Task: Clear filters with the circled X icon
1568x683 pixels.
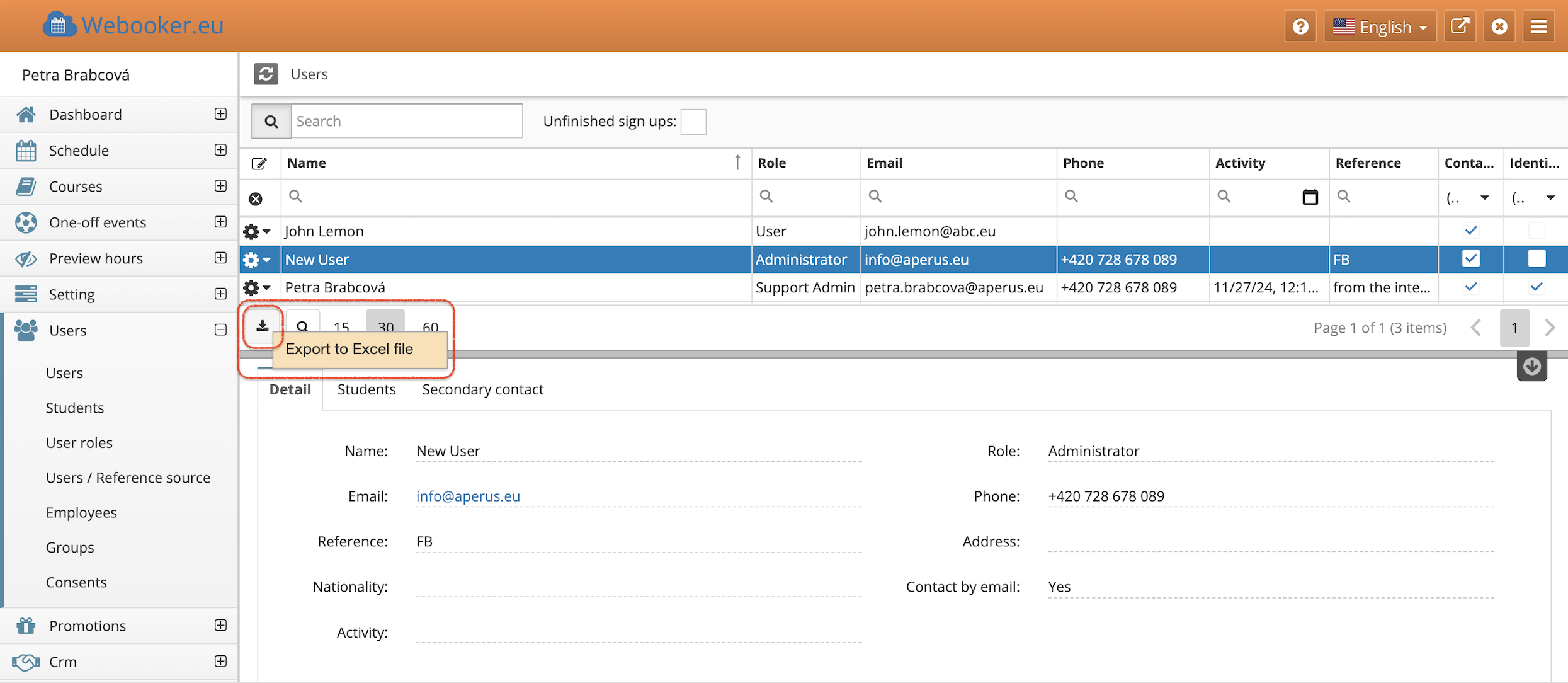Action: click(256, 199)
